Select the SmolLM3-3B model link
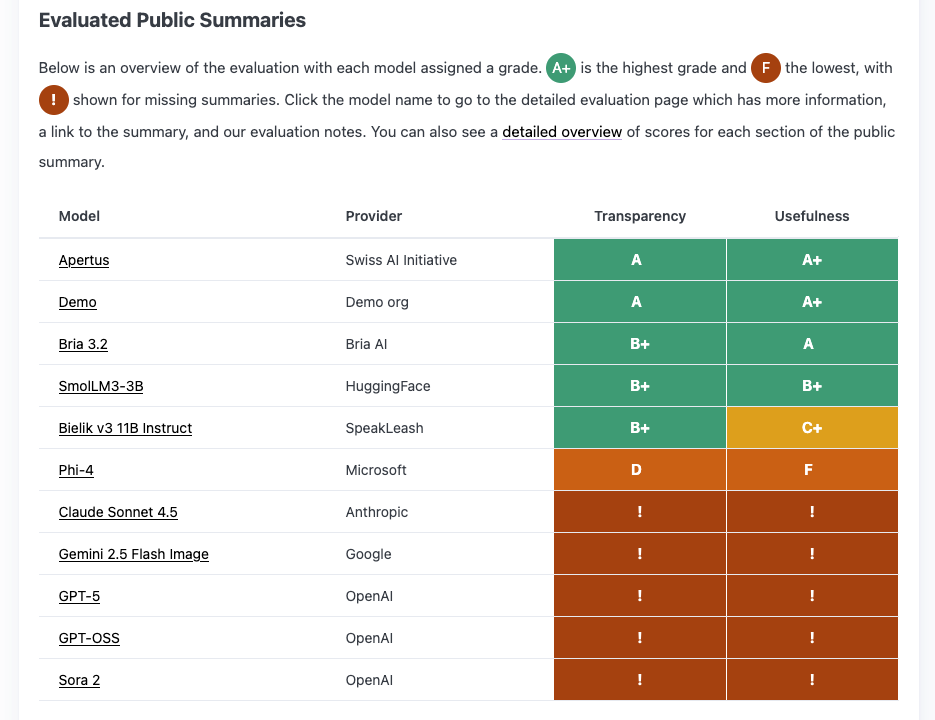The height and width of the screenshot is (720, 935). 101,386
